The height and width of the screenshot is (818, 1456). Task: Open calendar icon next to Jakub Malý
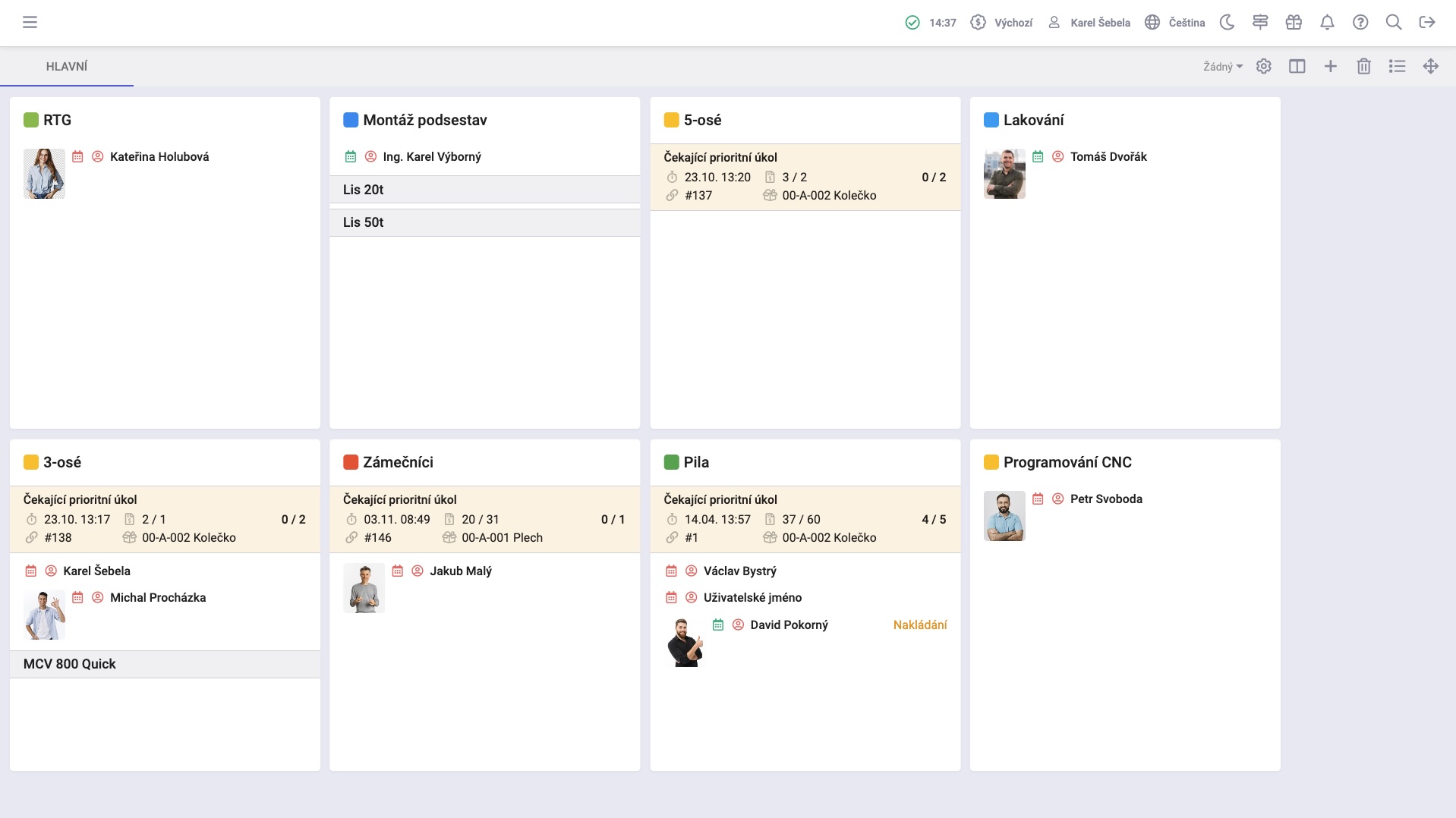[x=398, y=571]
